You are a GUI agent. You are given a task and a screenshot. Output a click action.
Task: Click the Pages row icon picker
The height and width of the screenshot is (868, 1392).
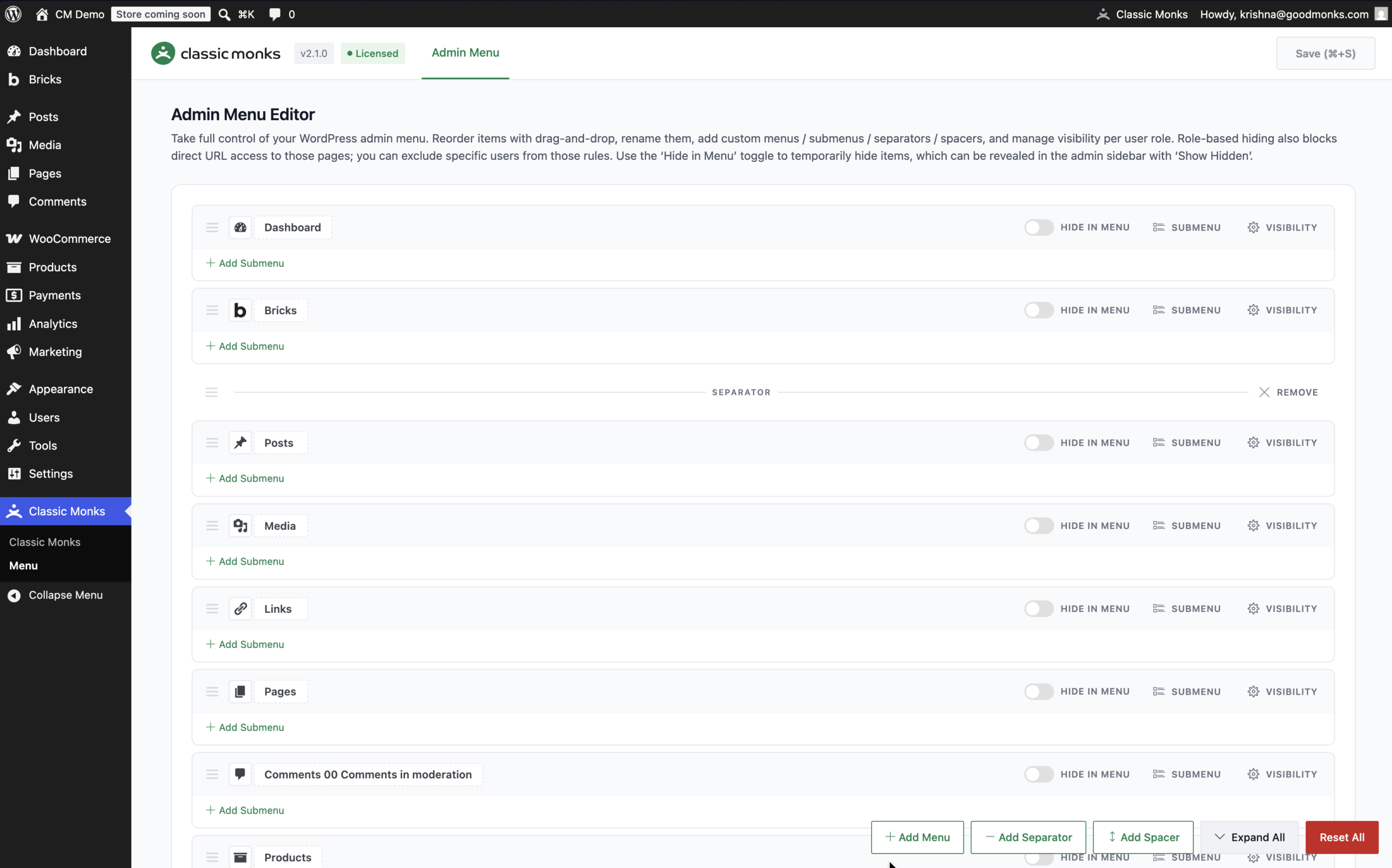(x=240, y=691)
